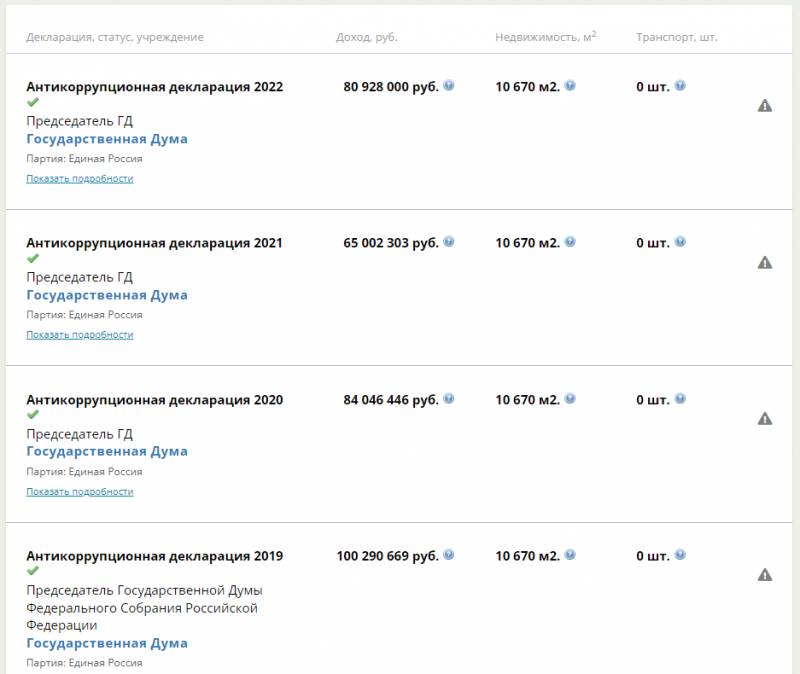Click the help icon beside 2022 income

point(449,86)
